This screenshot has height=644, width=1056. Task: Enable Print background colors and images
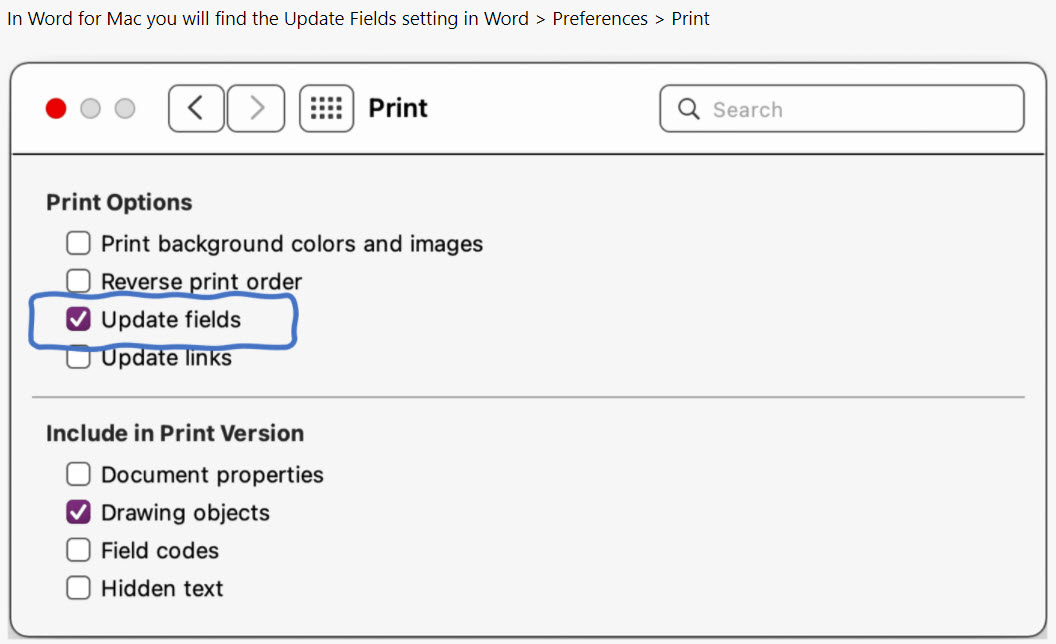coord(78,243)
